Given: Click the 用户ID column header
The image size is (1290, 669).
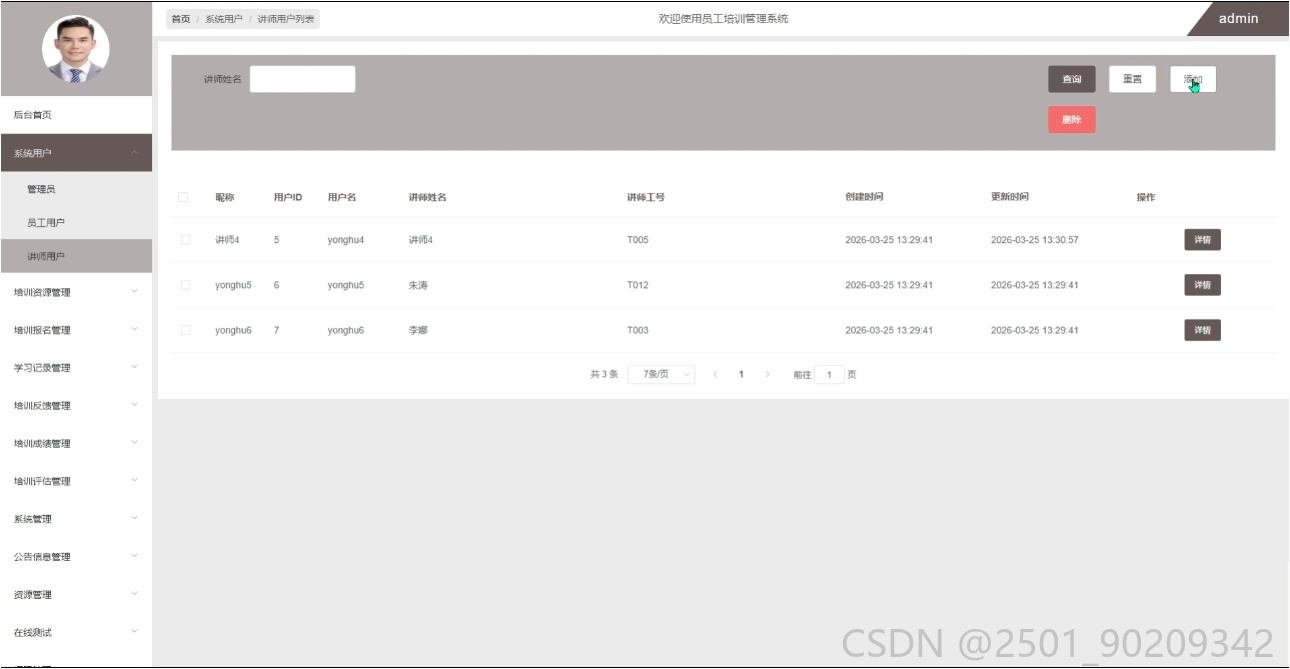Looking at the screenshot, I should pyautogui.click(x=288, y=197).
